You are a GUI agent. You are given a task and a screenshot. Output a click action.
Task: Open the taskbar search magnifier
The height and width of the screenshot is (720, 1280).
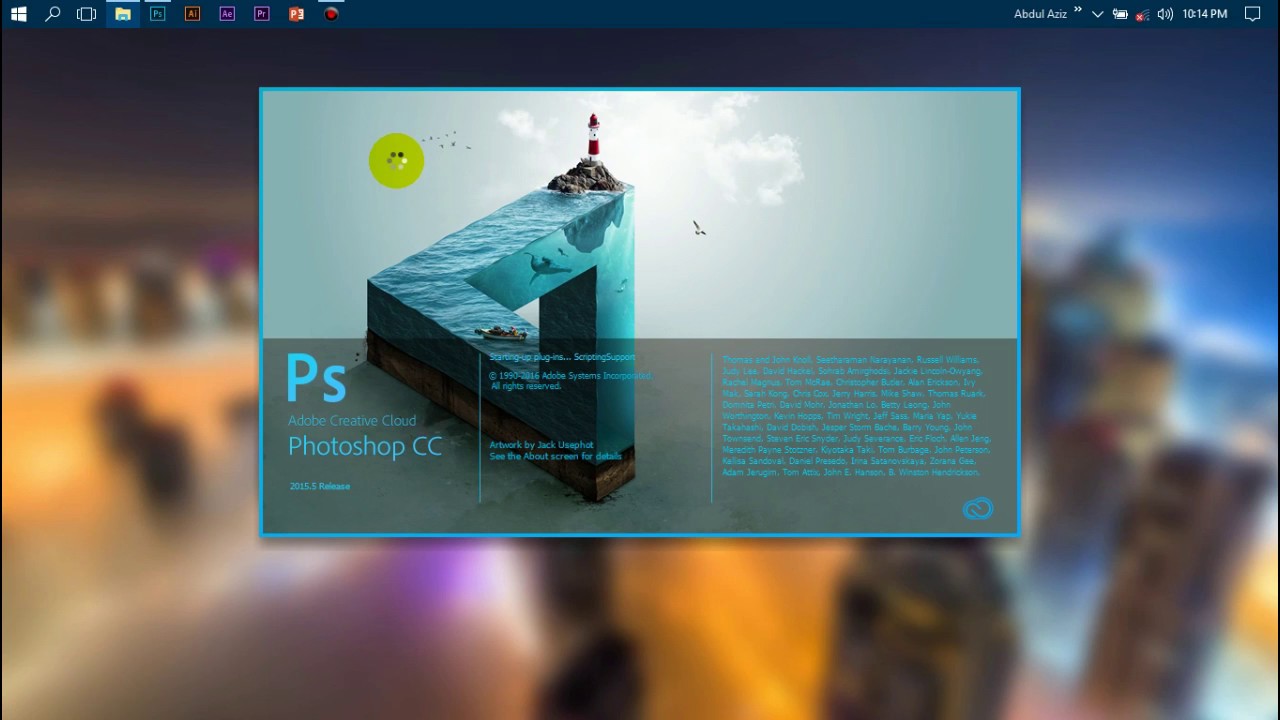click(53, 14)
